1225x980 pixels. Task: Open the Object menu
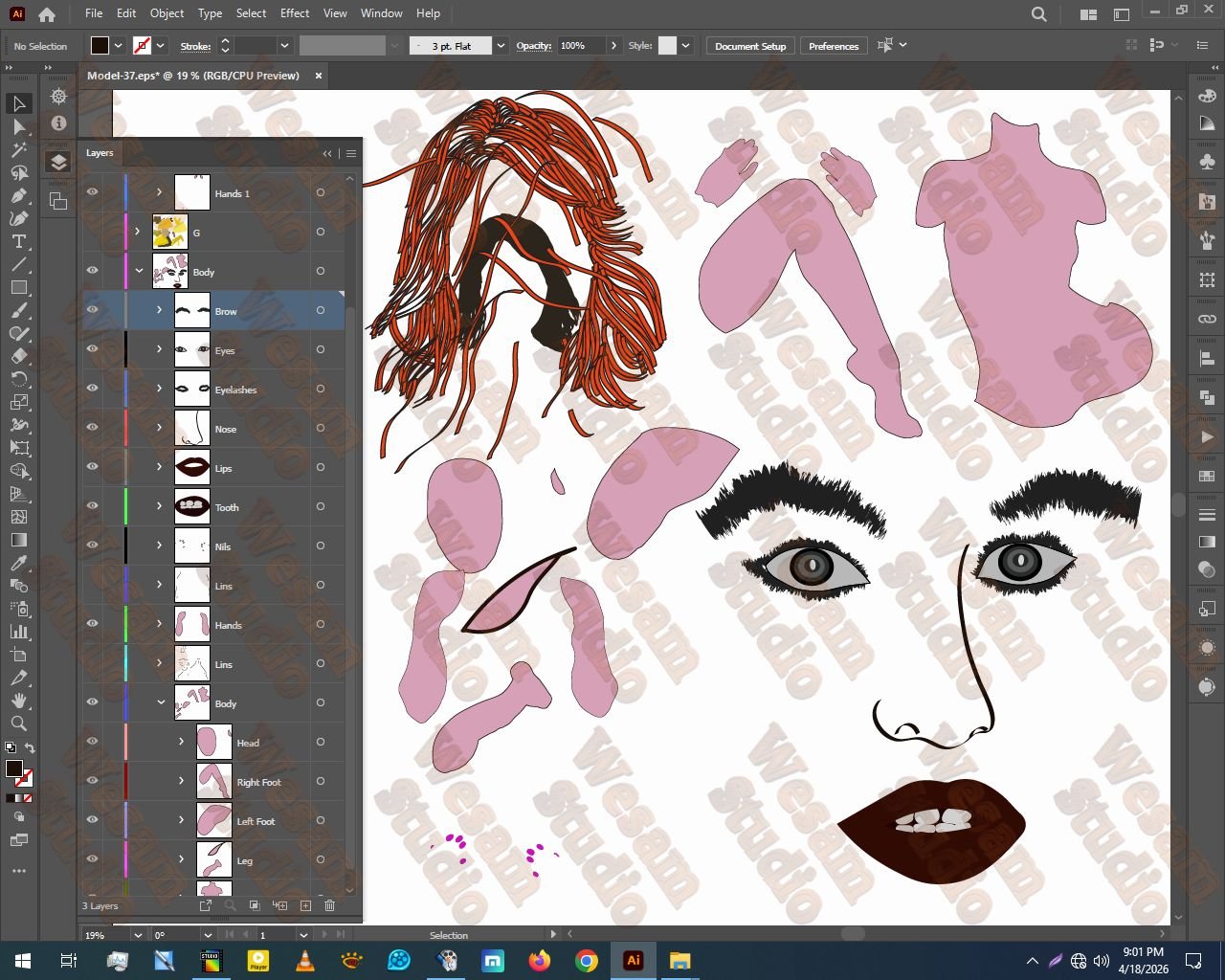pyautogui.click(x=167, y=13)
